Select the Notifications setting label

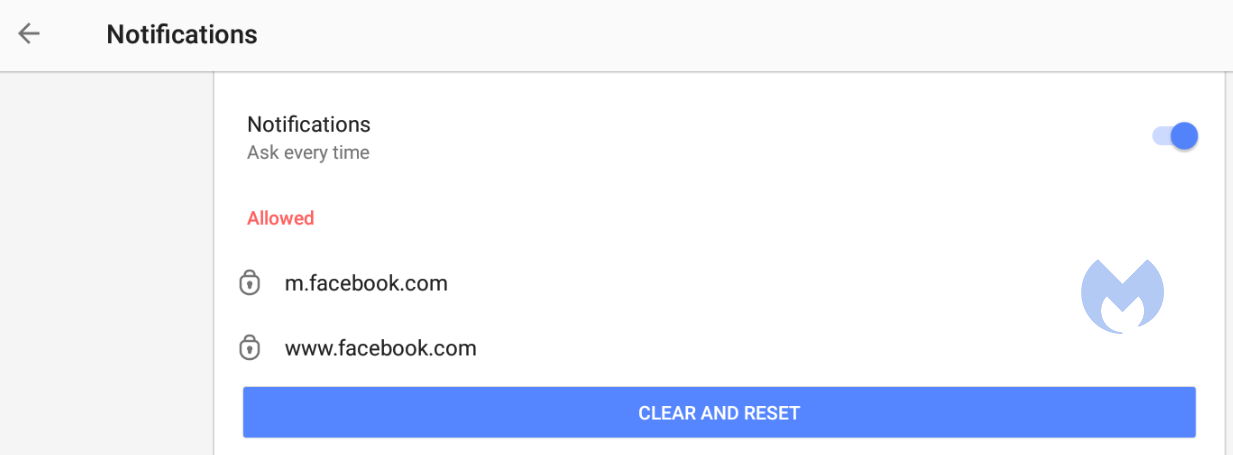(x=308, y=125)
